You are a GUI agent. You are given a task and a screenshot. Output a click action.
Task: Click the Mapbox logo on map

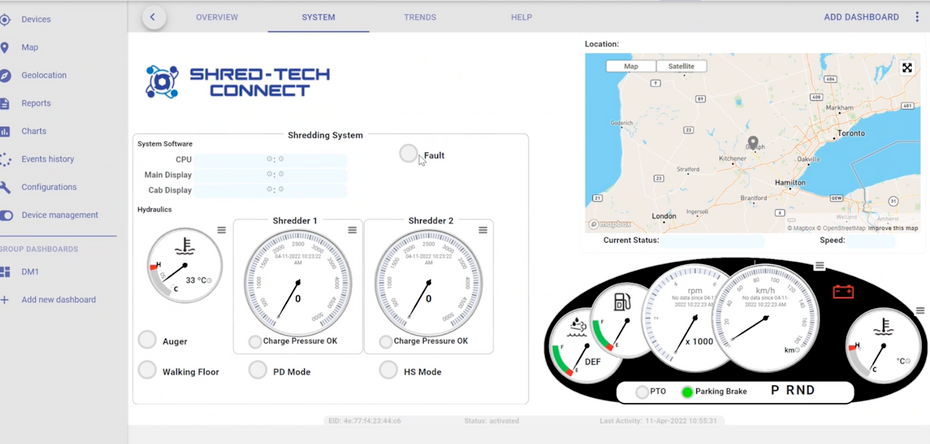(609, 225)
